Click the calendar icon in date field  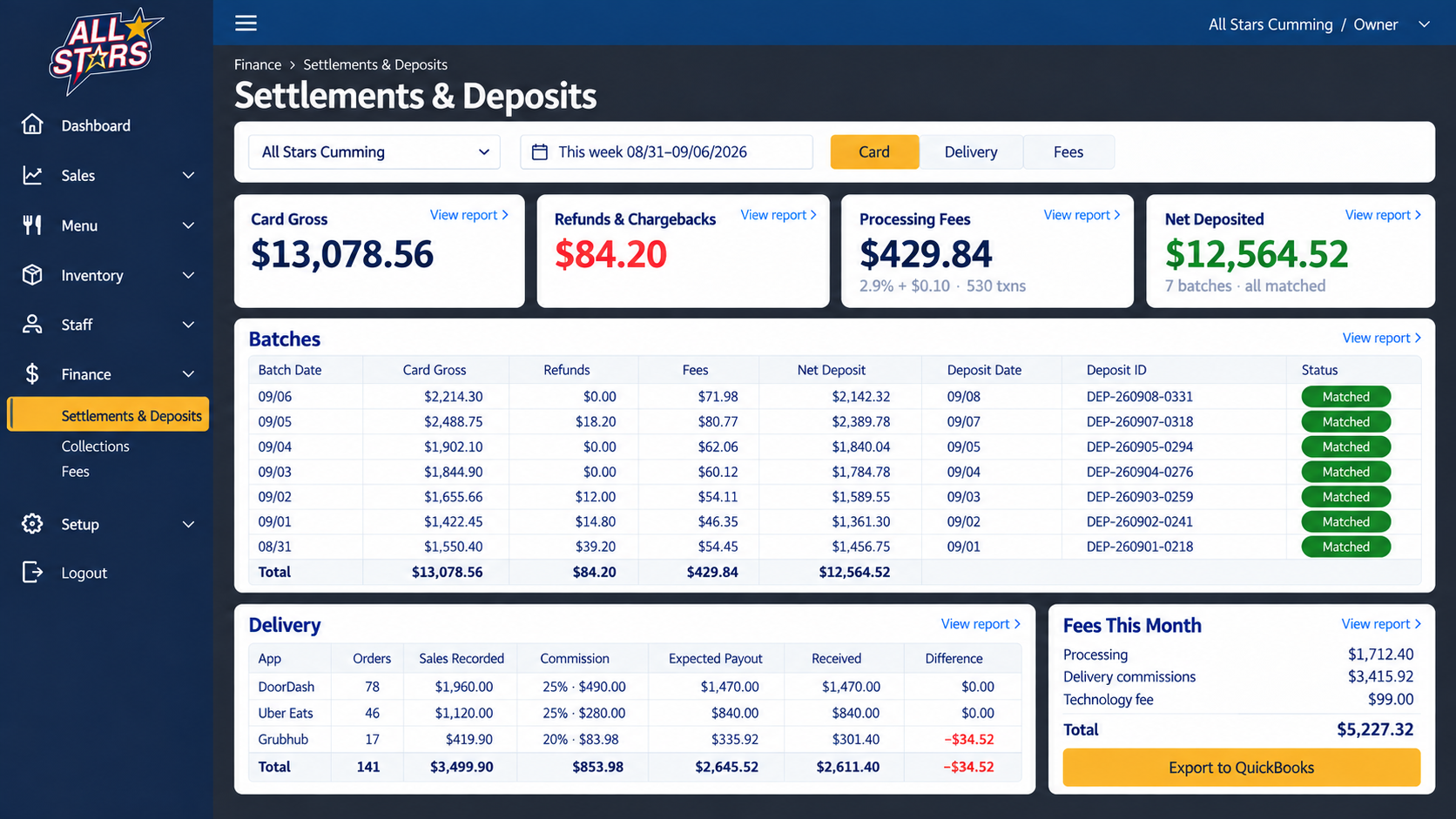540,151
